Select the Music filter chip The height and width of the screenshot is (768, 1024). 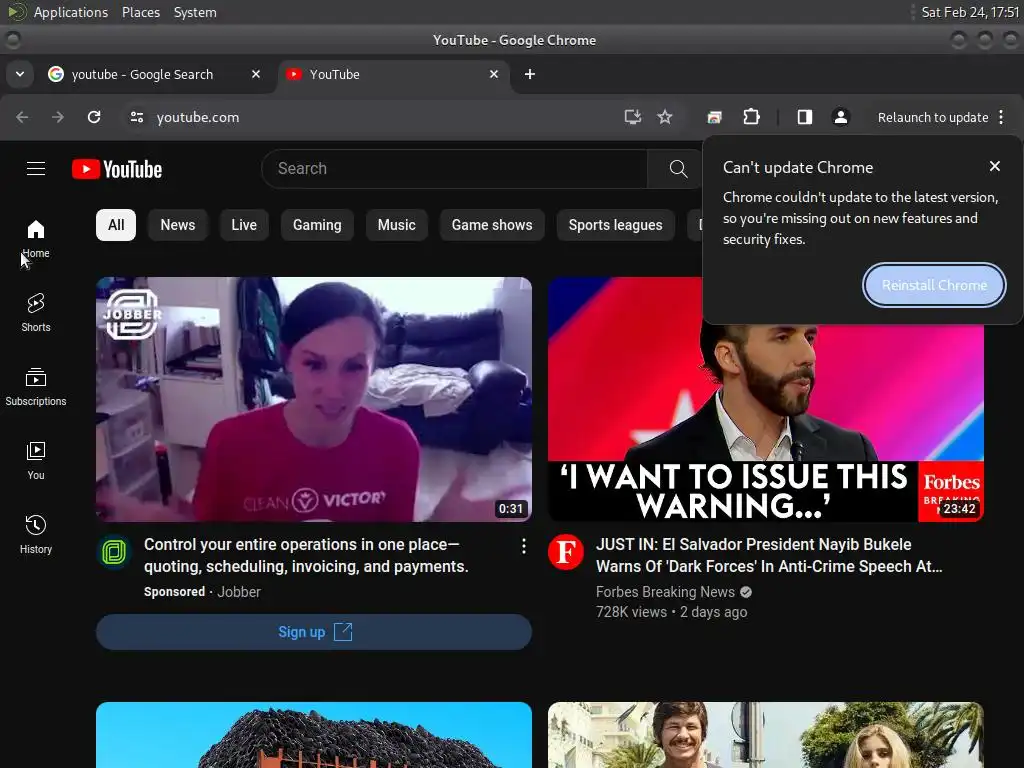(x=396, y=225)
